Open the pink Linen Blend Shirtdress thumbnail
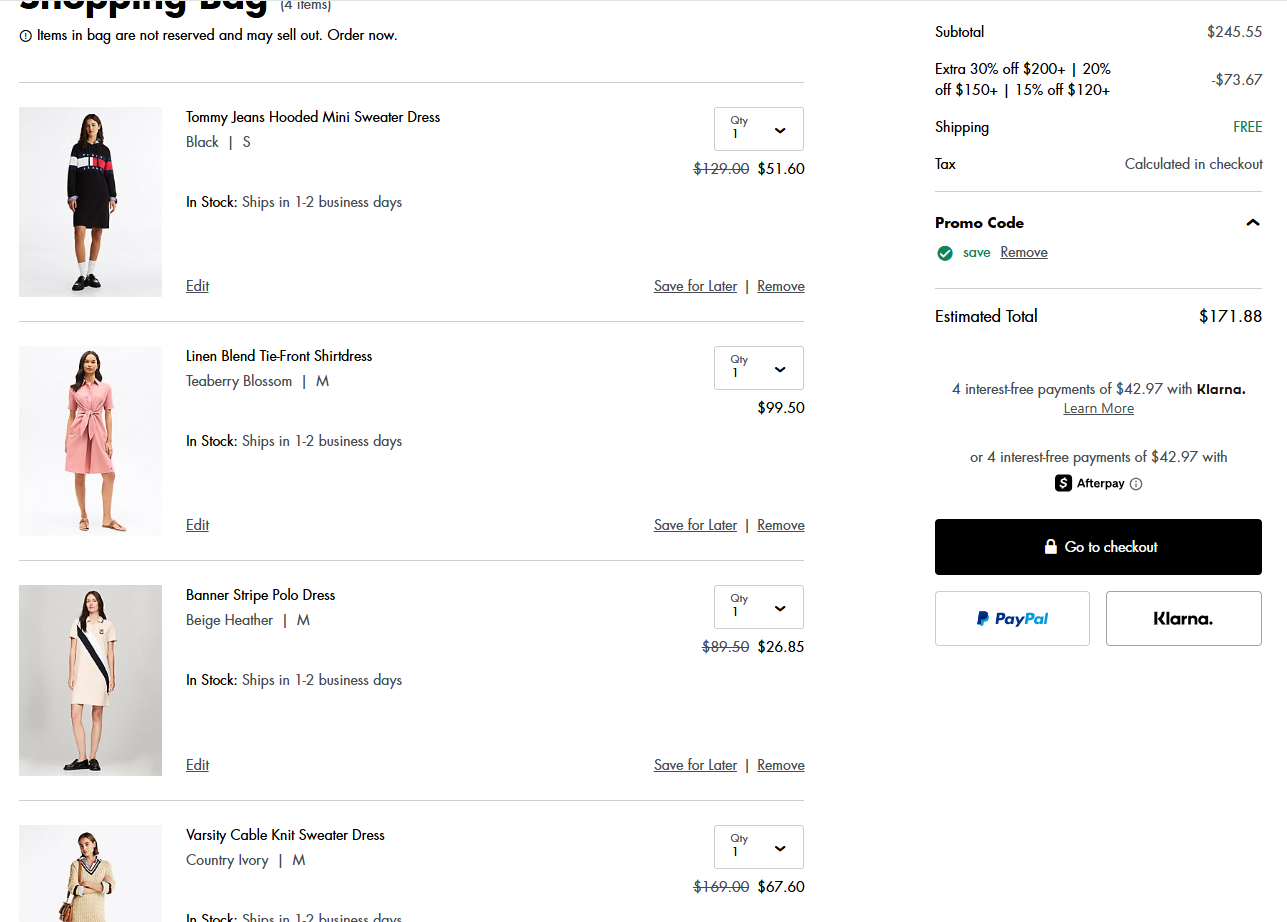Image resolution: width=1287 pixels, height=922 pixels. pos(90,441)
